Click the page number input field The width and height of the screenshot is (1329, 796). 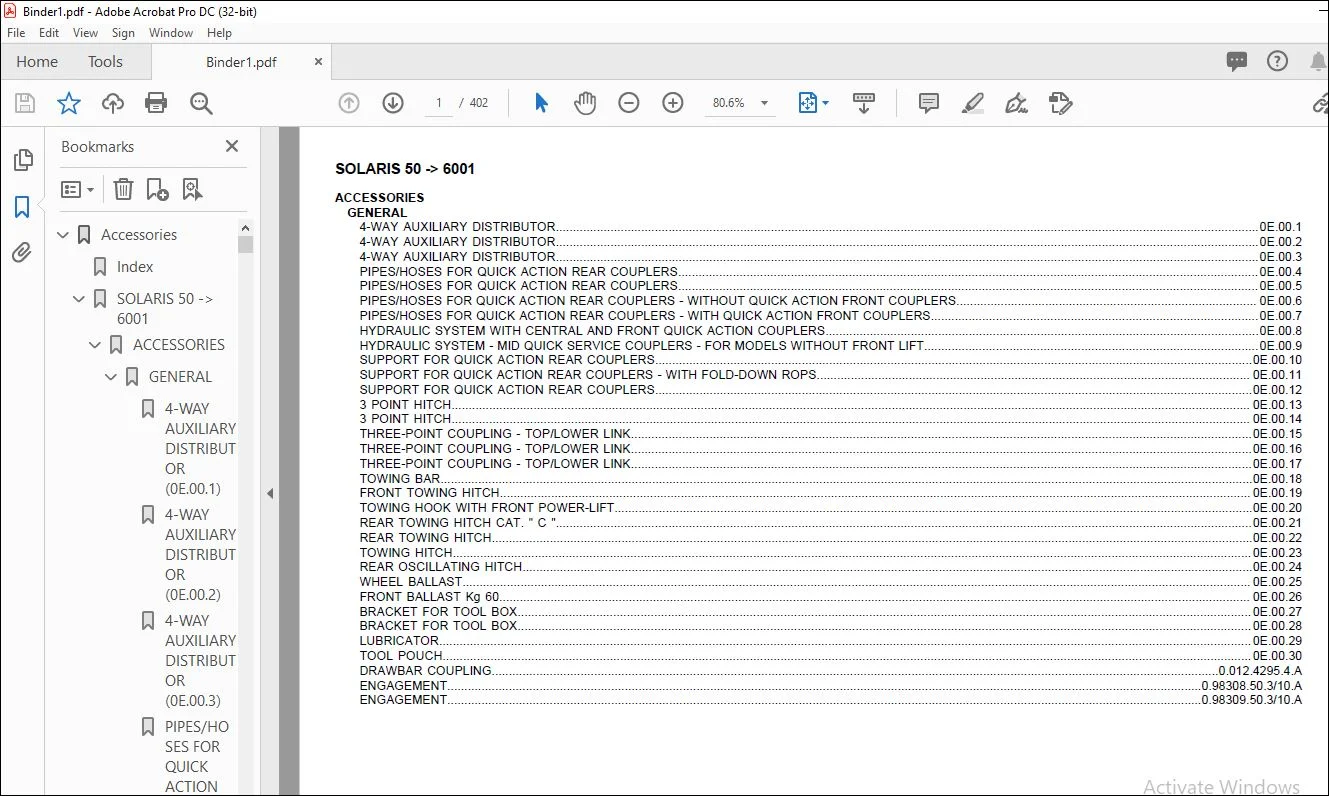pyautogui.click(x=438, y=103)
